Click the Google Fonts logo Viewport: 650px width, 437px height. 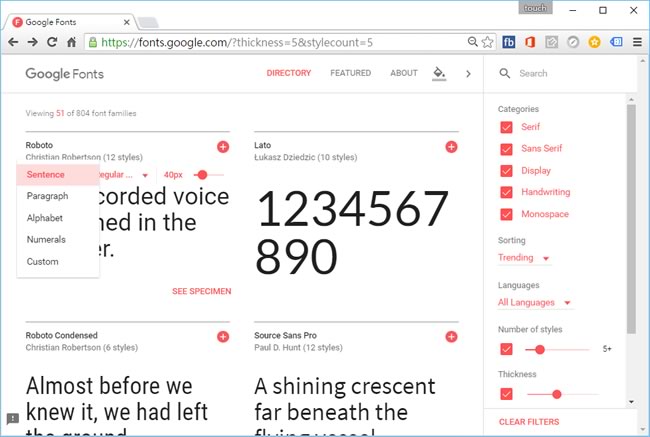[x=64, y=74]
